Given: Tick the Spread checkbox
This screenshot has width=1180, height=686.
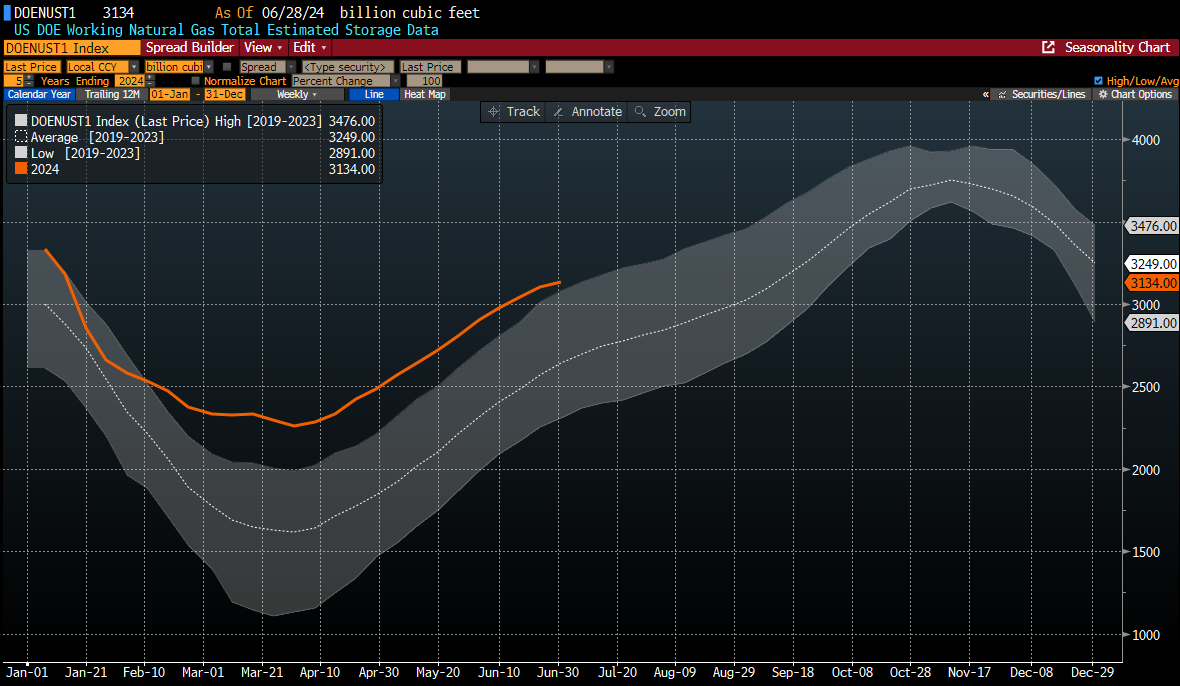Looking at the screenshot, I should pyautogui.click(x=227, y=67).
